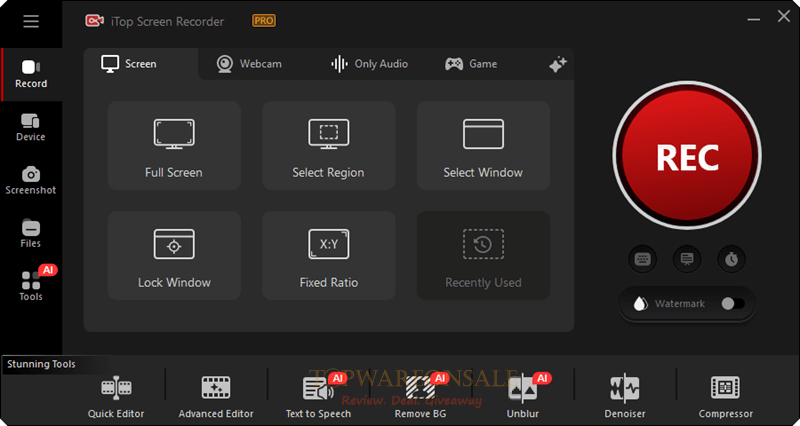Choose Fixed Ratio recording mode
This screenshot has height=426, width=800.
(x=329, y=256)
